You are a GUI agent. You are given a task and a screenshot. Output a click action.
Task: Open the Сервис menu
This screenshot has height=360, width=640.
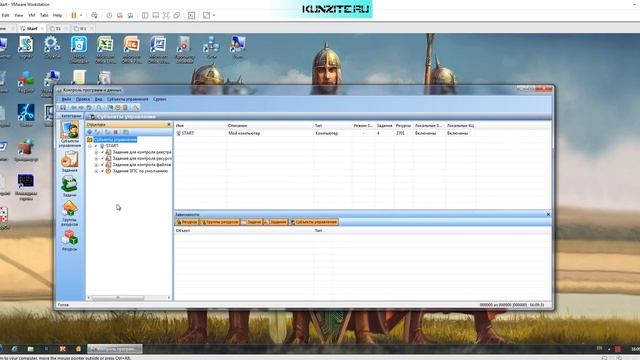tap(160, 99)
